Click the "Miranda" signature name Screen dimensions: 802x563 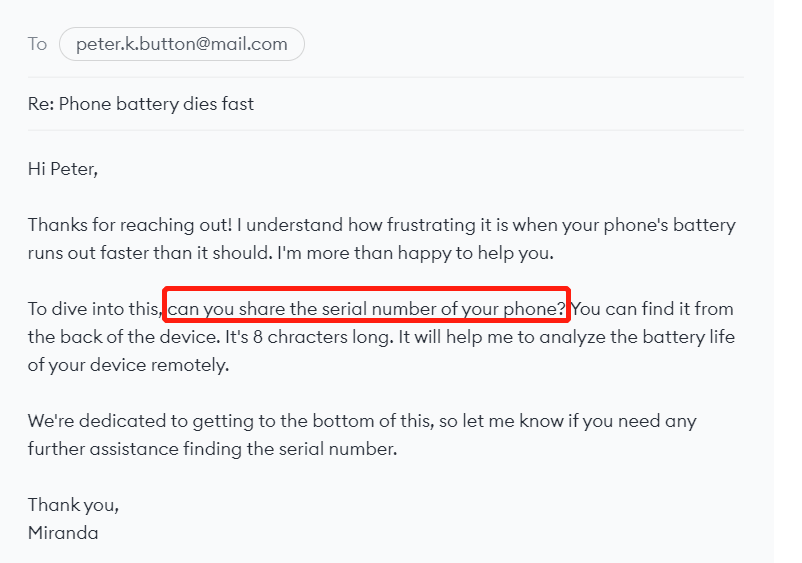[63, 533]
